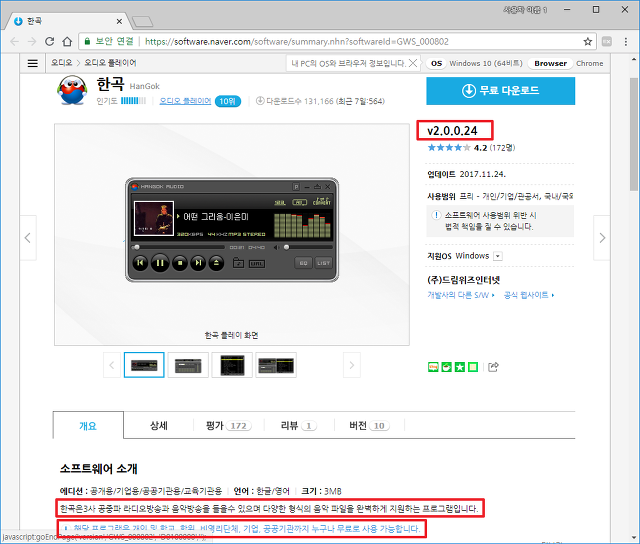This screenshot has height=544, width=640.
Task: Click the seek slider in the player screenshot
Action: click(x=178, y=247)
